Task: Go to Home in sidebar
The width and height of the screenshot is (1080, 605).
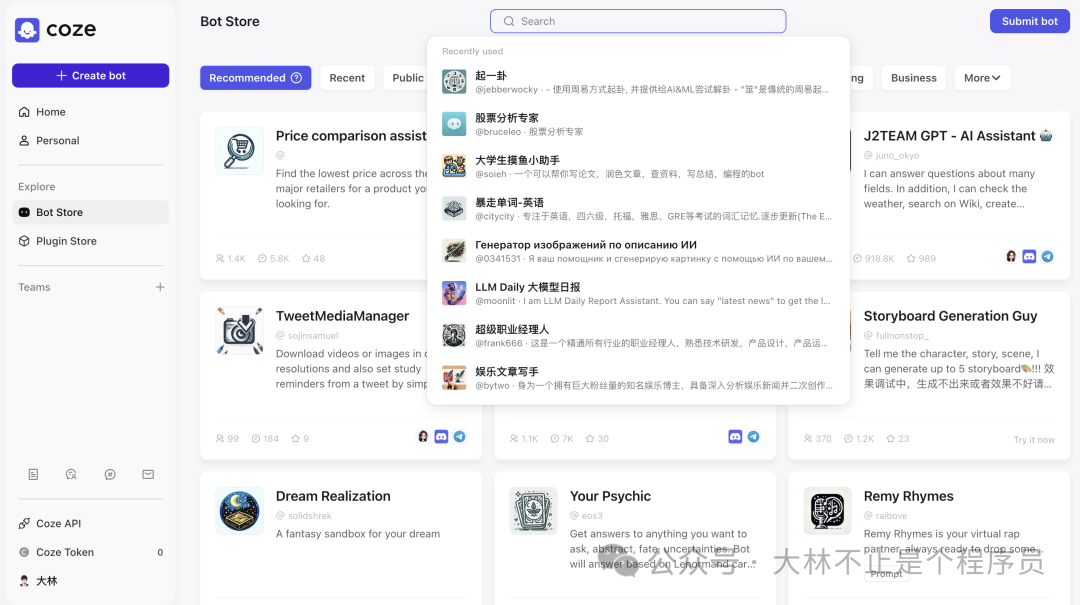Action: (x=51, y=112)
